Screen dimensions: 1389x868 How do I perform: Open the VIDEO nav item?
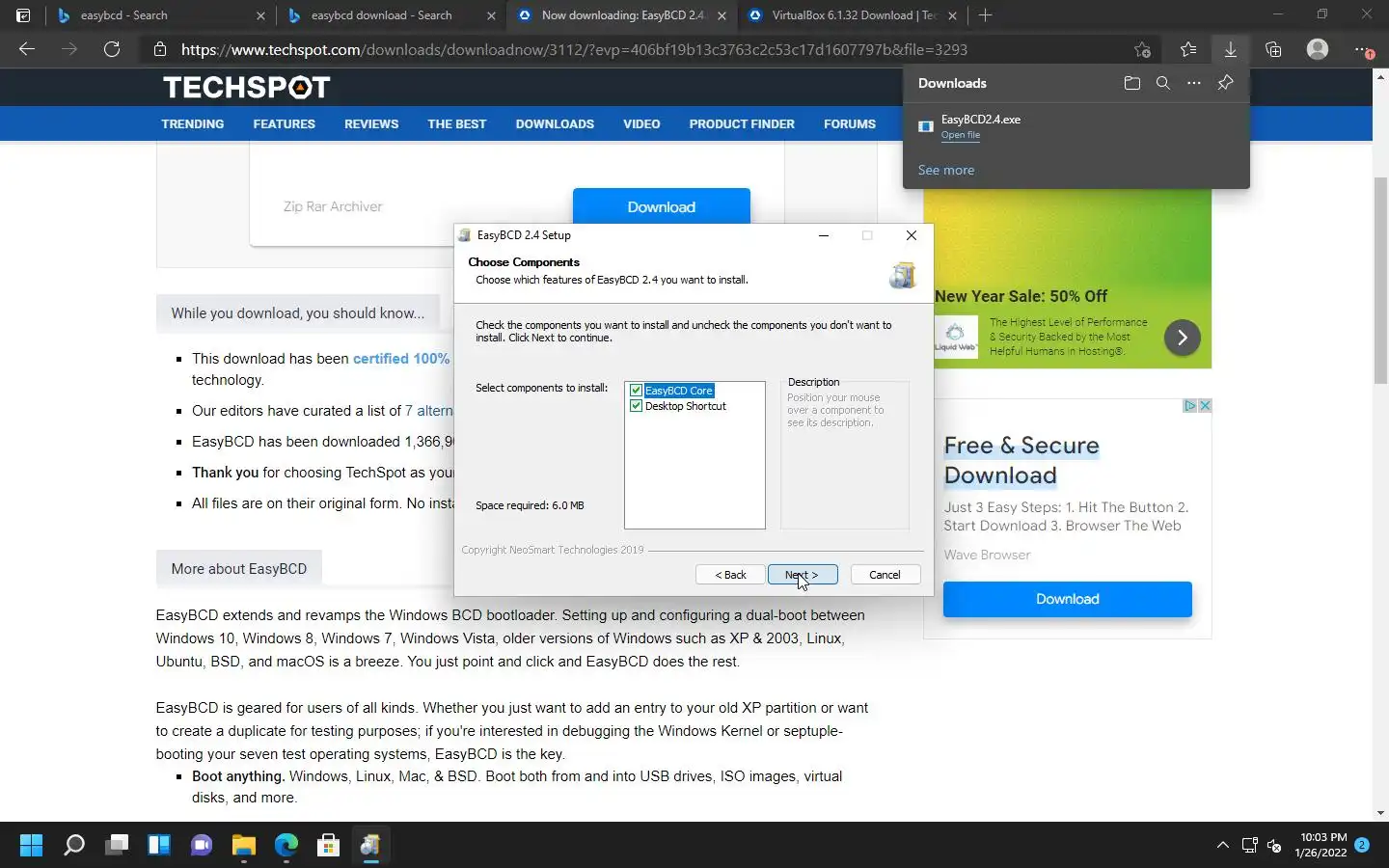[641, 124]
